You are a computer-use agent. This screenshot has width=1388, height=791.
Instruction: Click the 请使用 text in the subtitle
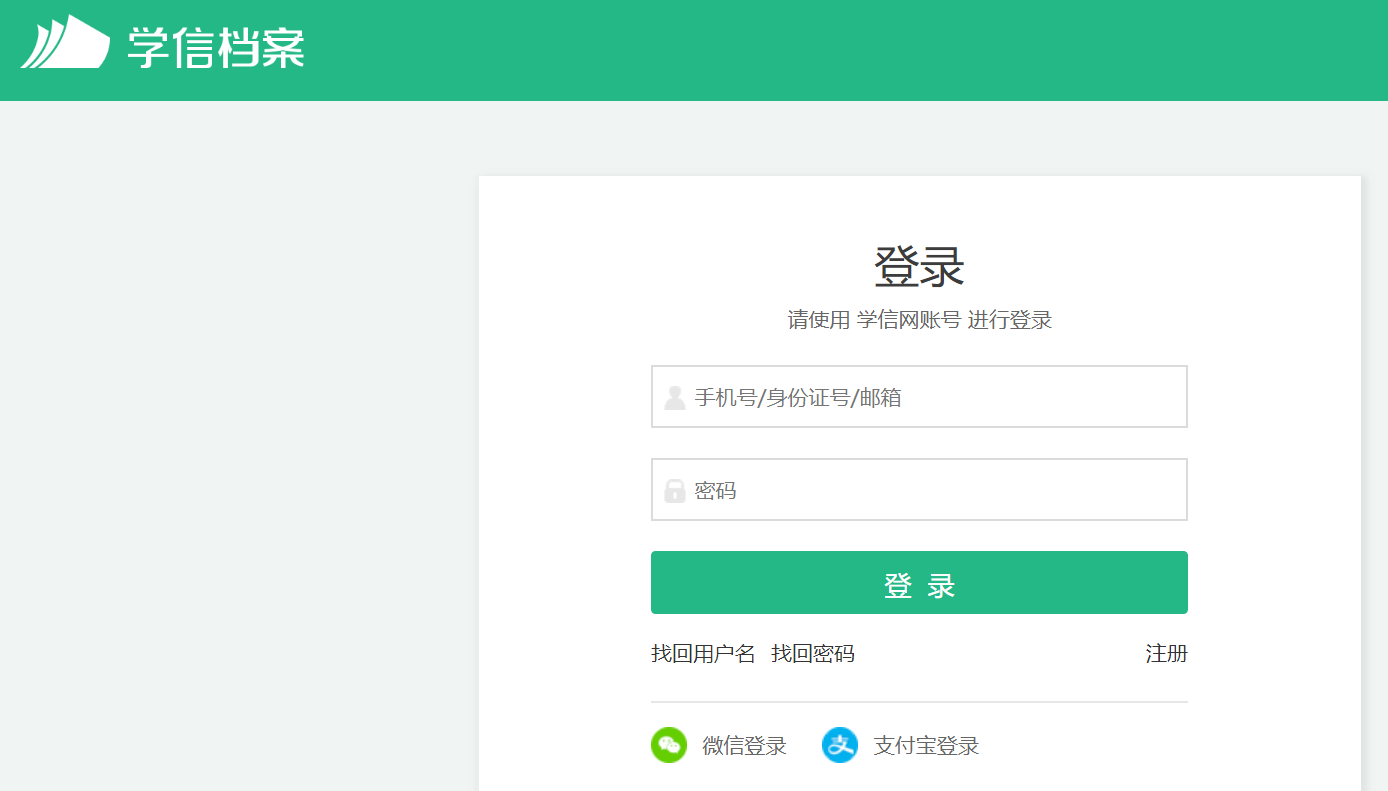click(819, 320)
